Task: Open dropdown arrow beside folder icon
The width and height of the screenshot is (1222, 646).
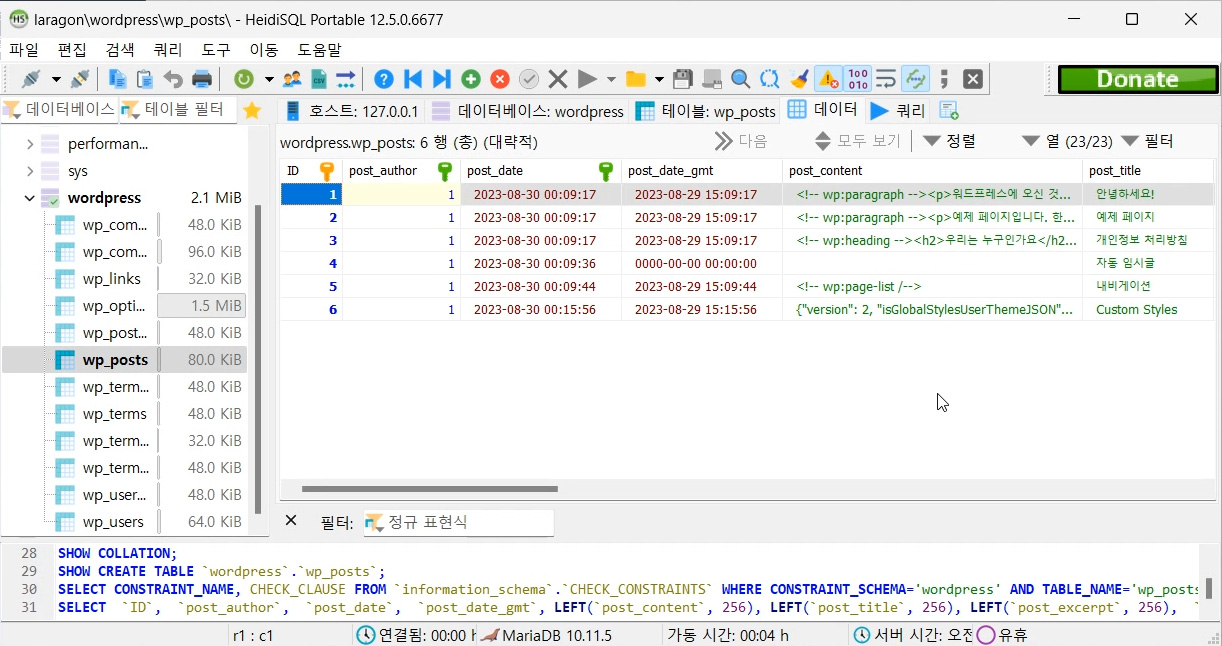Action: (x=659, y=79)
